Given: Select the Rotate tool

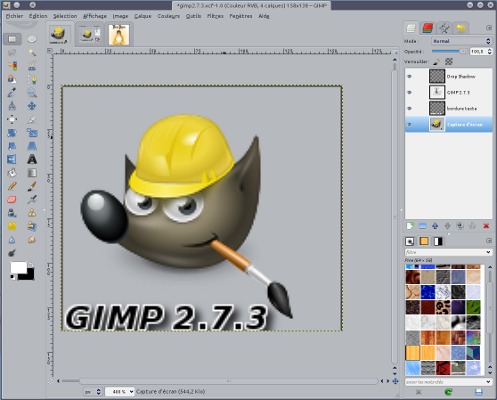Looking at the screenshot, I should pyautogui.click(x=12, y=133).
